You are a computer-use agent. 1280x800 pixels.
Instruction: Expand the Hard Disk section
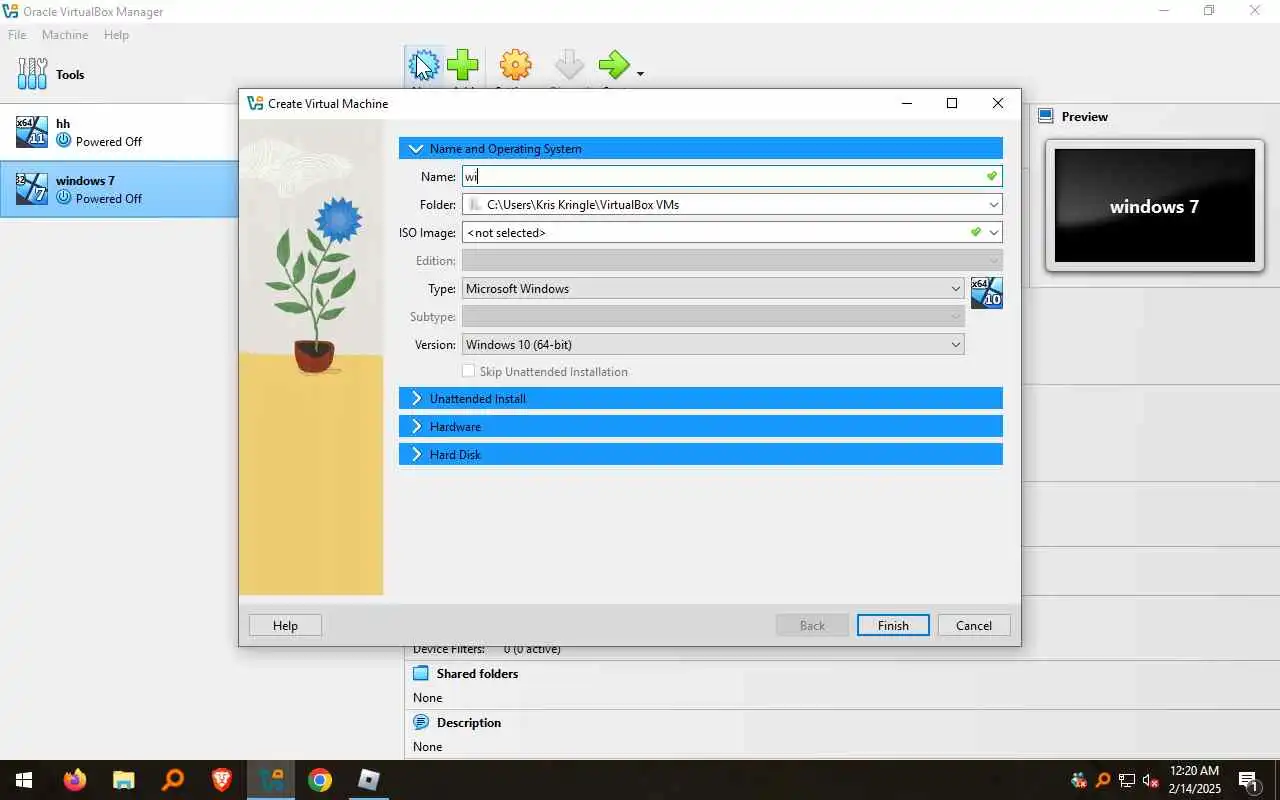(700, 454)
